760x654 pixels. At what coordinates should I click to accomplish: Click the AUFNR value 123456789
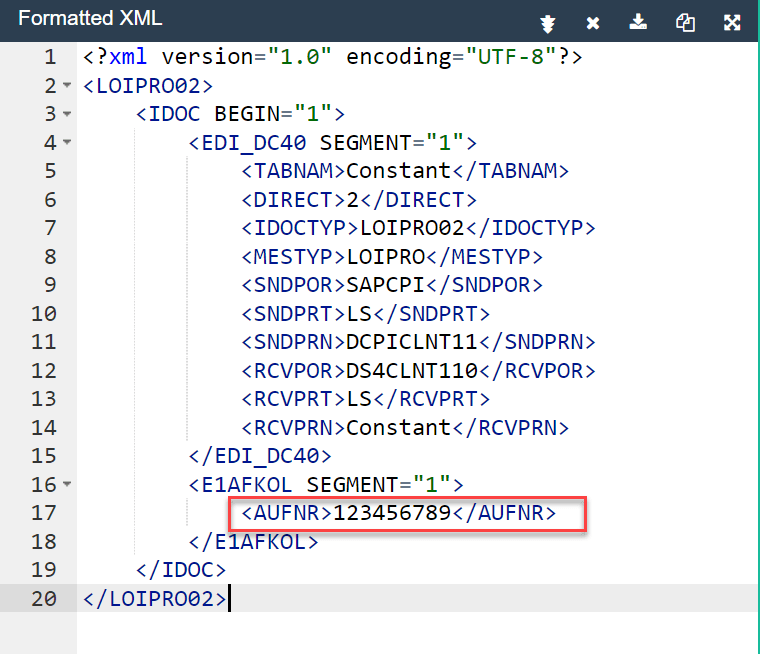[x=393, y=514]
